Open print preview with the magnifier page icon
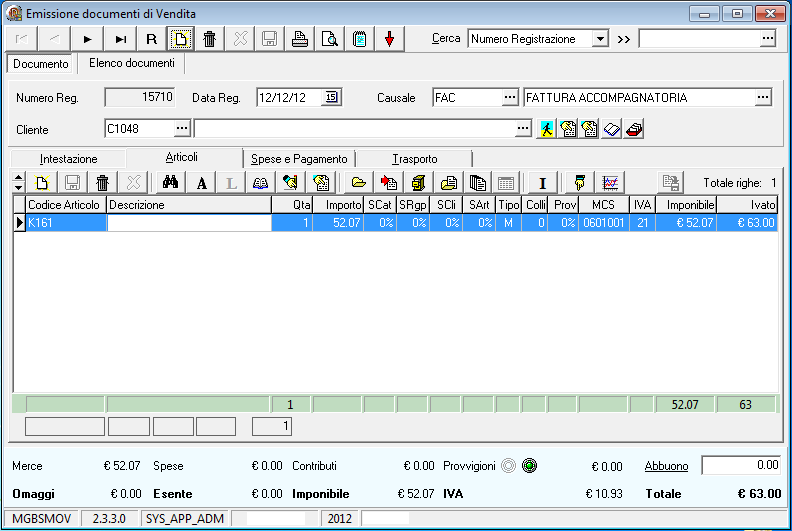 point(329,39)
